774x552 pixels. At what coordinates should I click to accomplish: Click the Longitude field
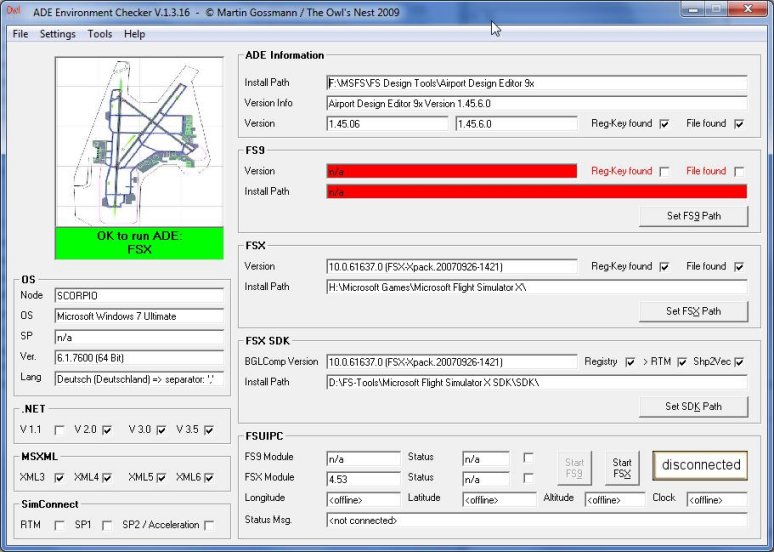click(363, 500)
